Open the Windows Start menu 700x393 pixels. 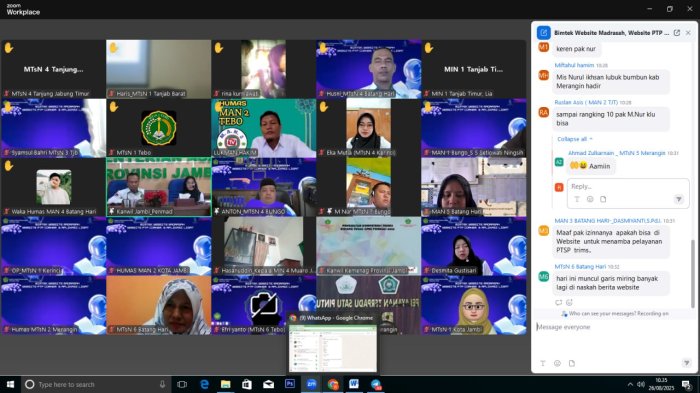(x=10, y=384)
